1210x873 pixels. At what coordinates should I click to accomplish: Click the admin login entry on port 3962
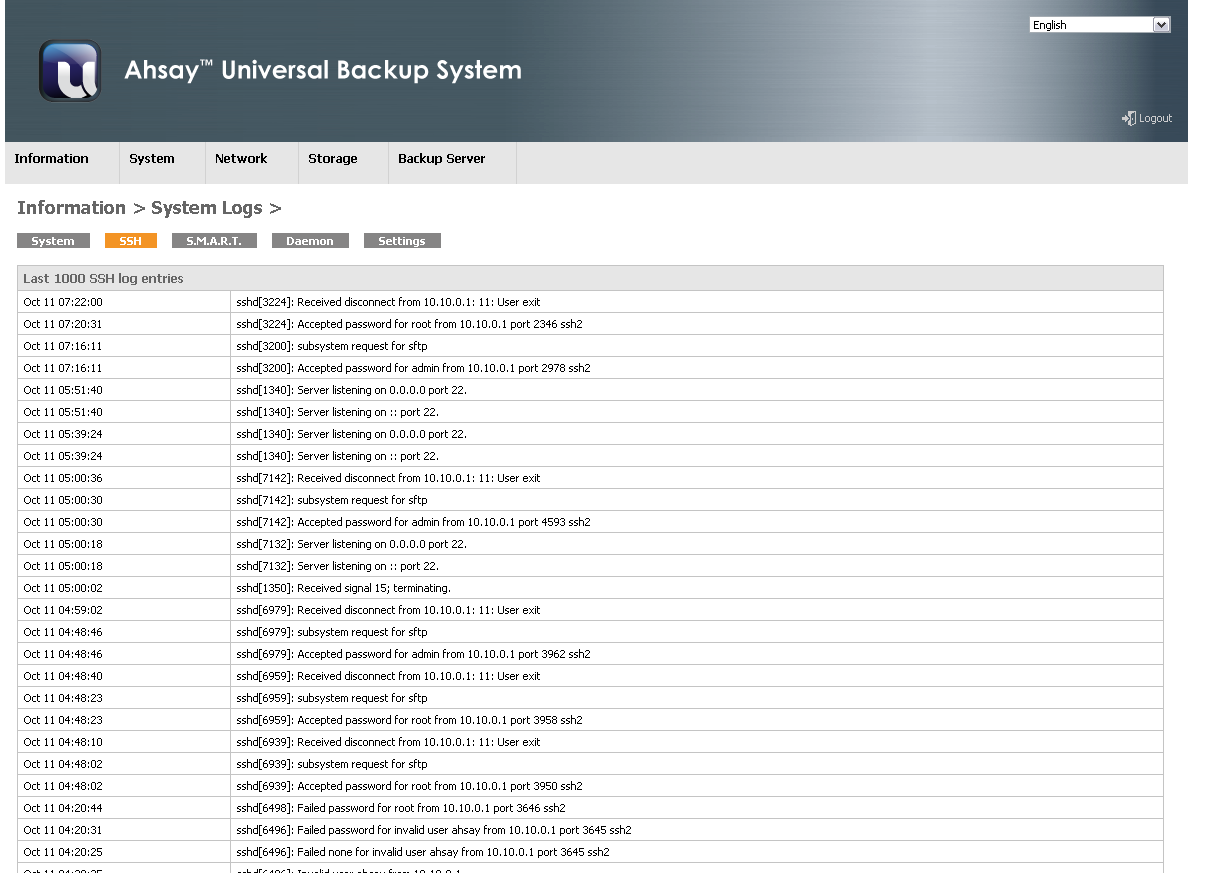coord(413,654)
